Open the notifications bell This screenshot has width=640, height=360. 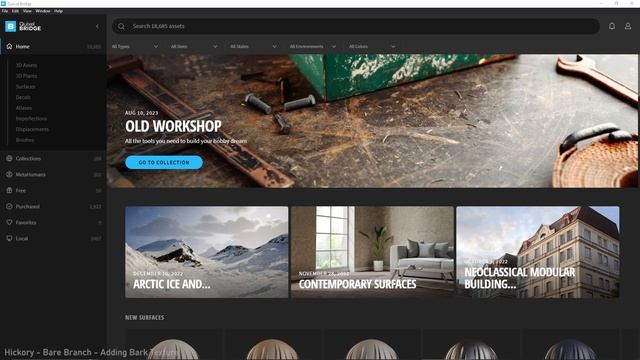611,26
